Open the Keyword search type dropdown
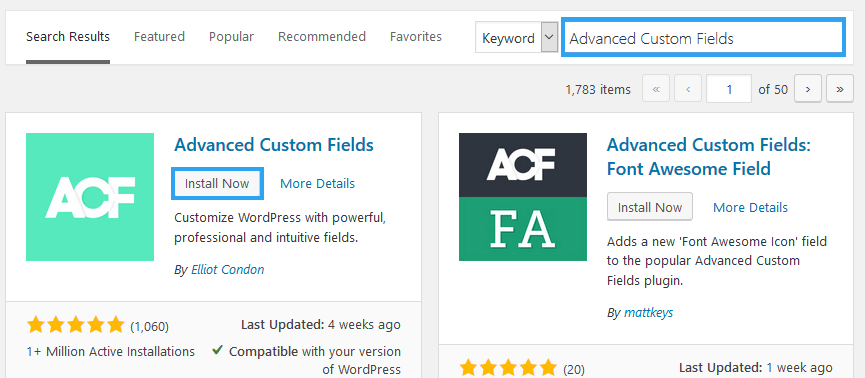Screen dimensions: 865x378 (516, 38)
